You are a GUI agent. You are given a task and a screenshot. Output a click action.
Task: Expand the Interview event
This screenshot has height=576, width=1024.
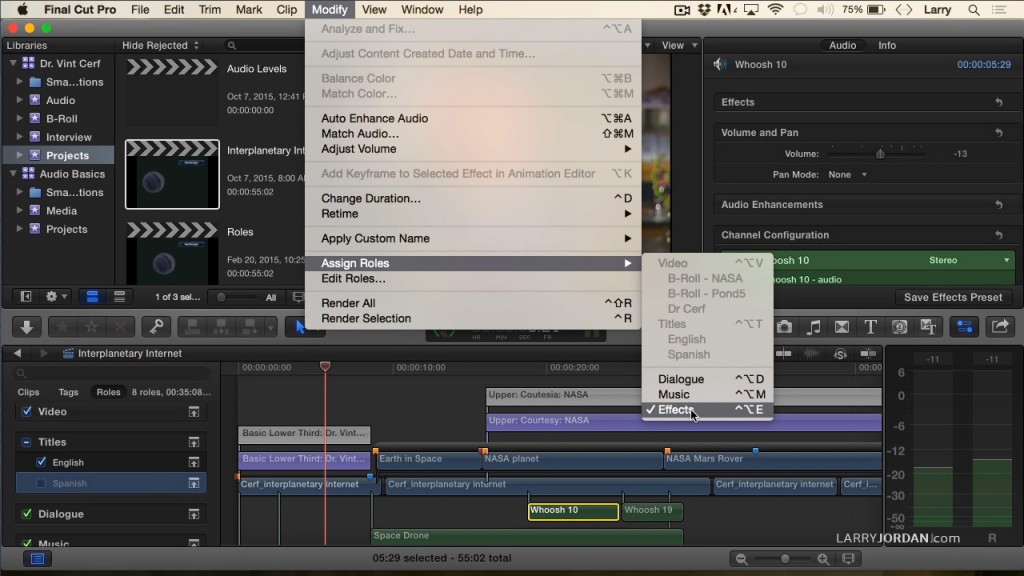click(20, 136)
